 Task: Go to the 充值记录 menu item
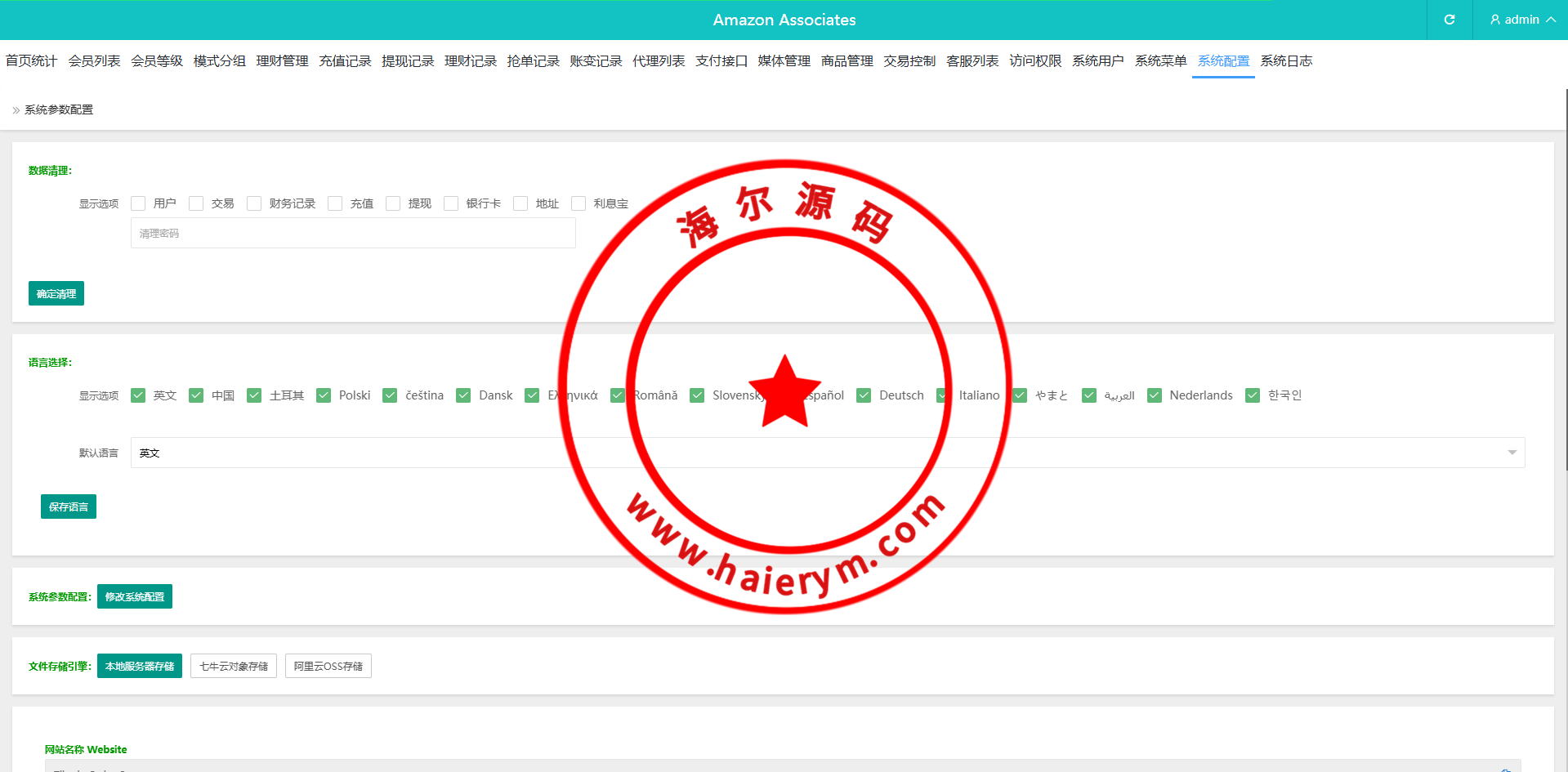(x=345, y=61)
